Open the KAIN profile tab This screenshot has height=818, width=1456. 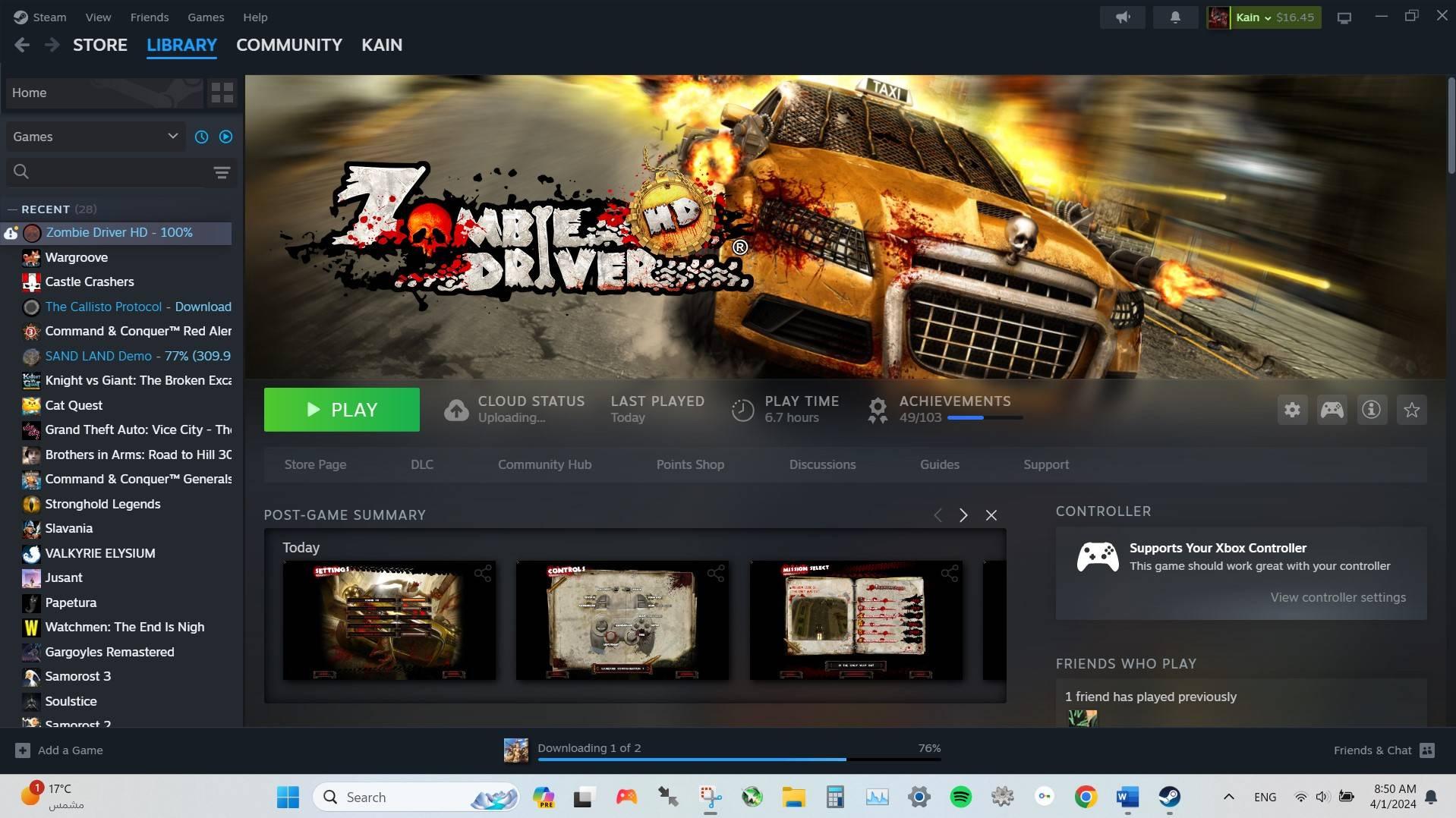(x=382, y=46)
